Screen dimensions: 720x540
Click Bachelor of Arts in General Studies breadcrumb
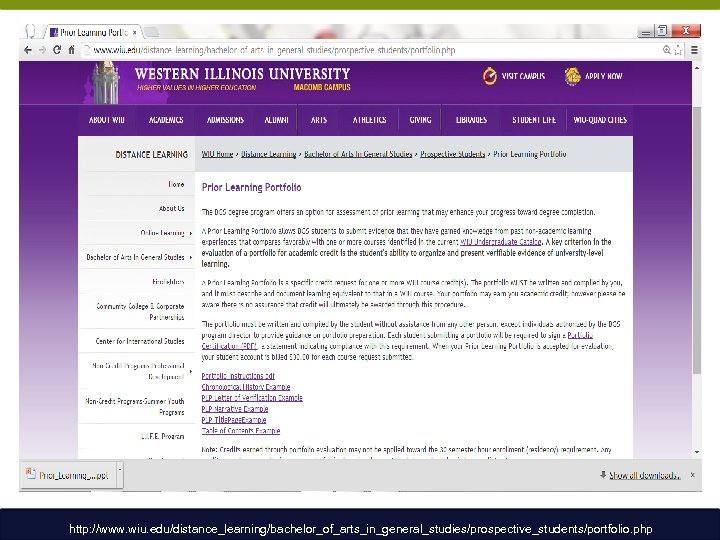click(x=358, y=154)
